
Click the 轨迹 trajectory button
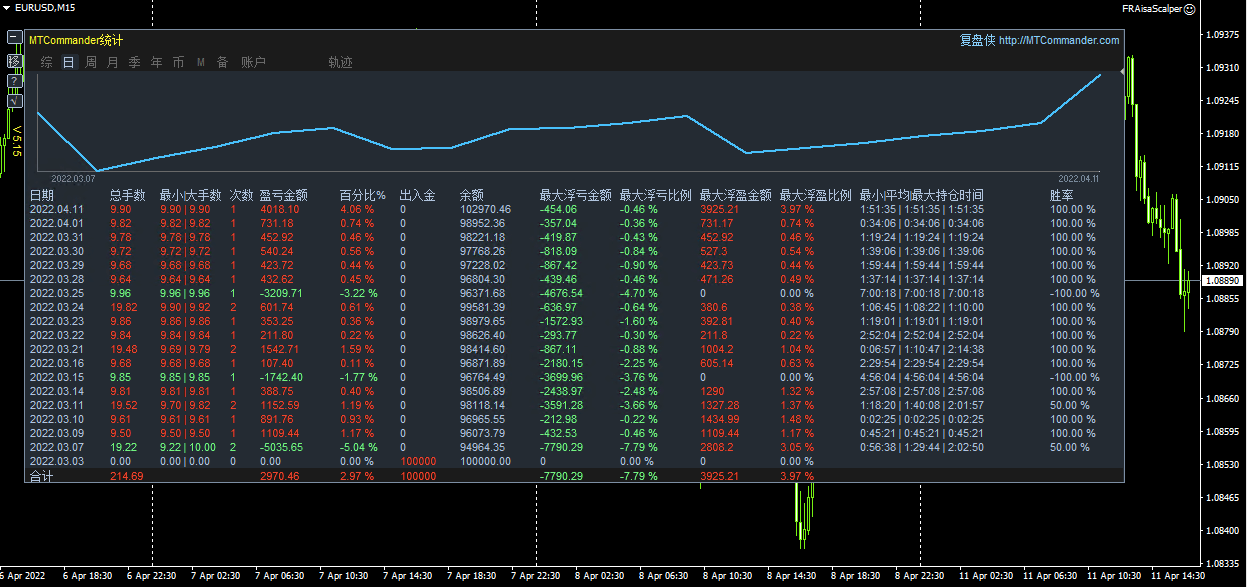click(x=340, y=62)
